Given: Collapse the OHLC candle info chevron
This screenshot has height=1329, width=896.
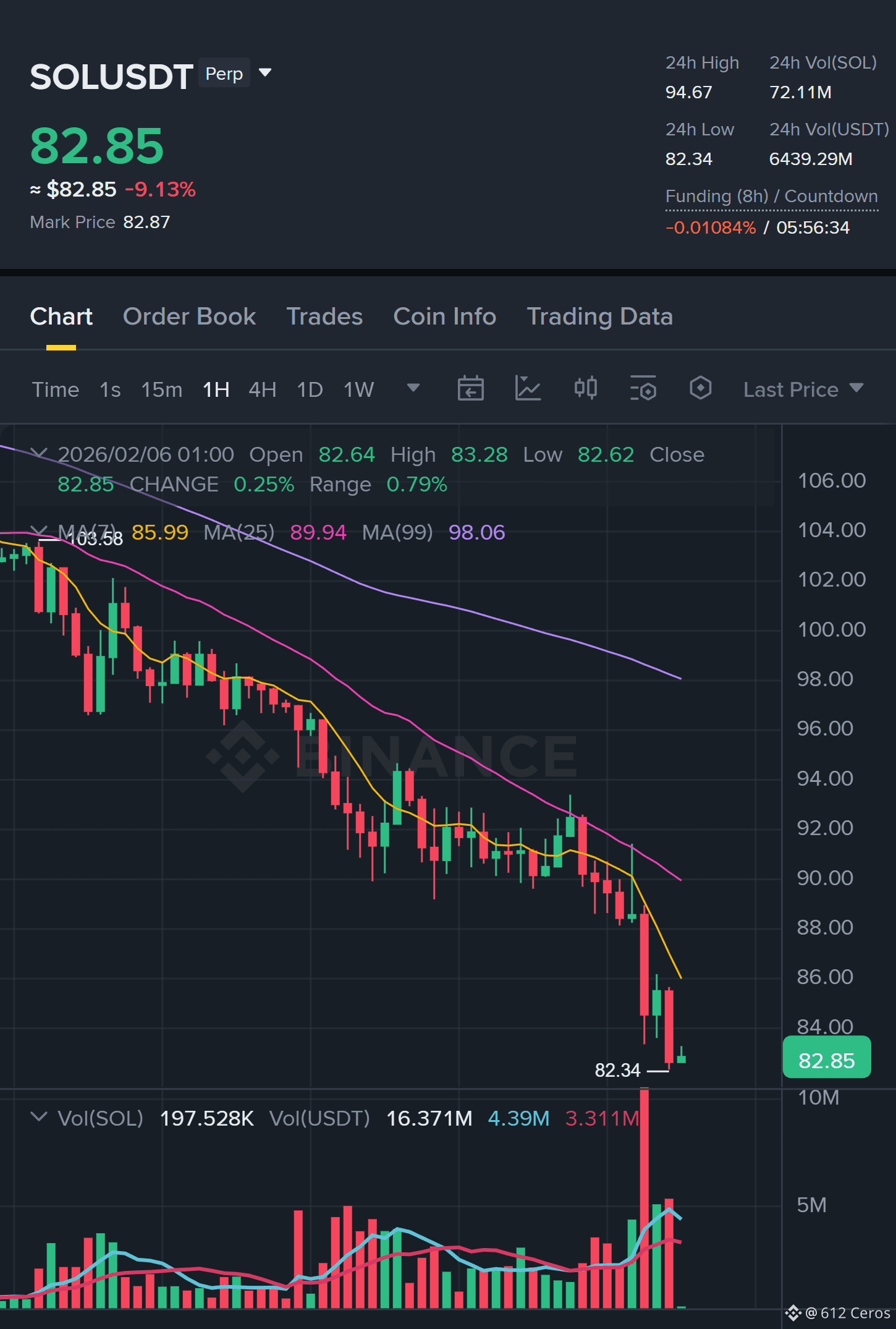Looking at the screenshot, I should pos(39,454).
